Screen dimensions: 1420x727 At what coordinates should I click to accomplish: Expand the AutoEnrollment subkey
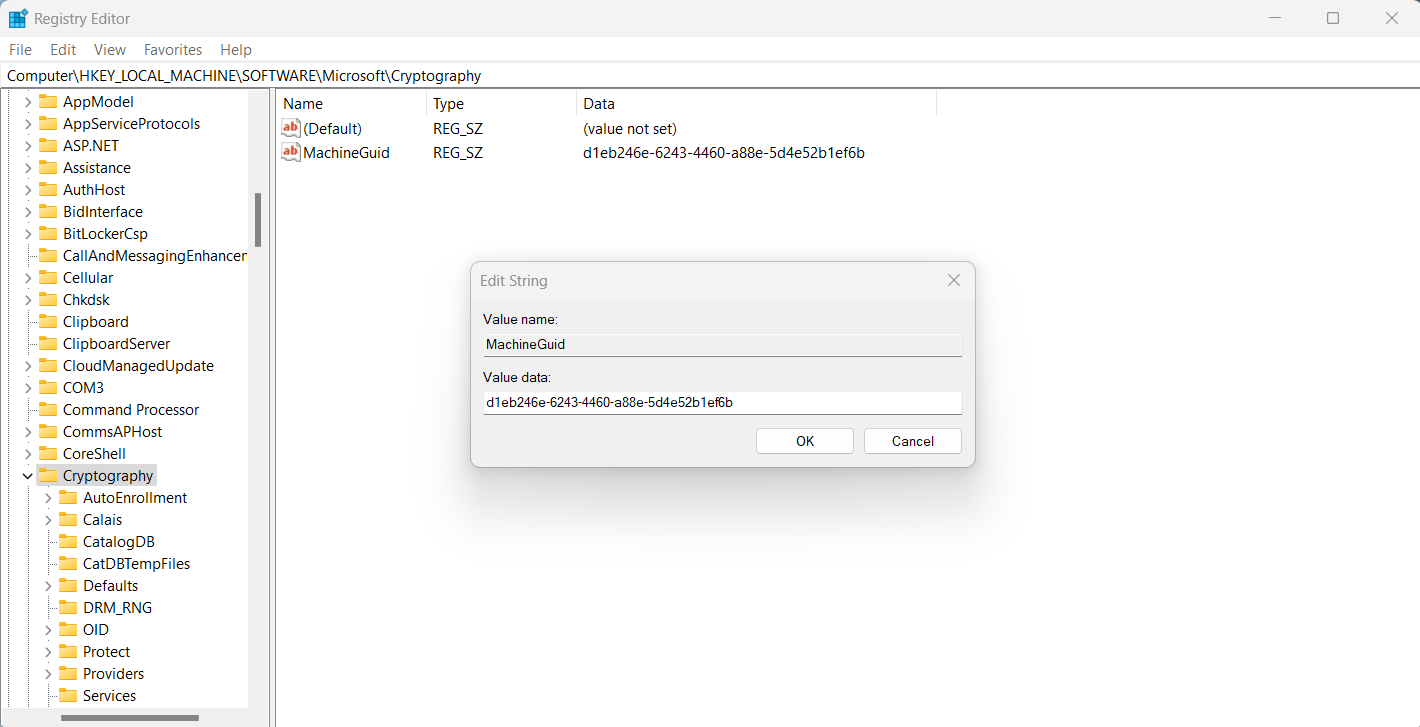point(48,498)
